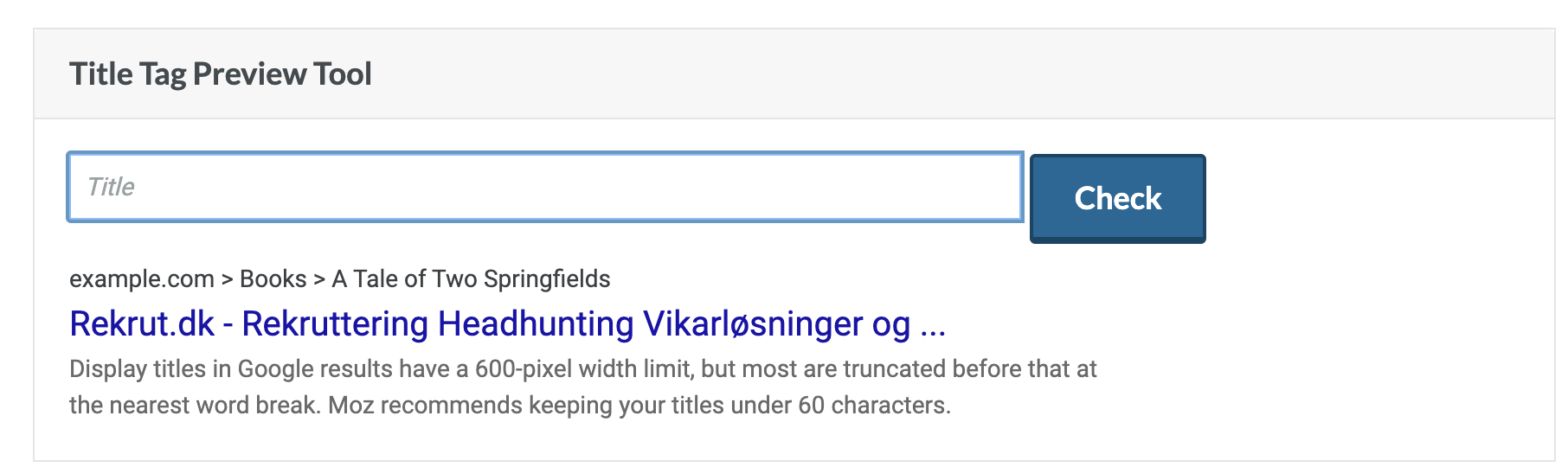The width and height of the screenshot is (1568, 467).
Task: Click 'Rekrut.dk' at the title's start
Action: [x=142, y=323]
